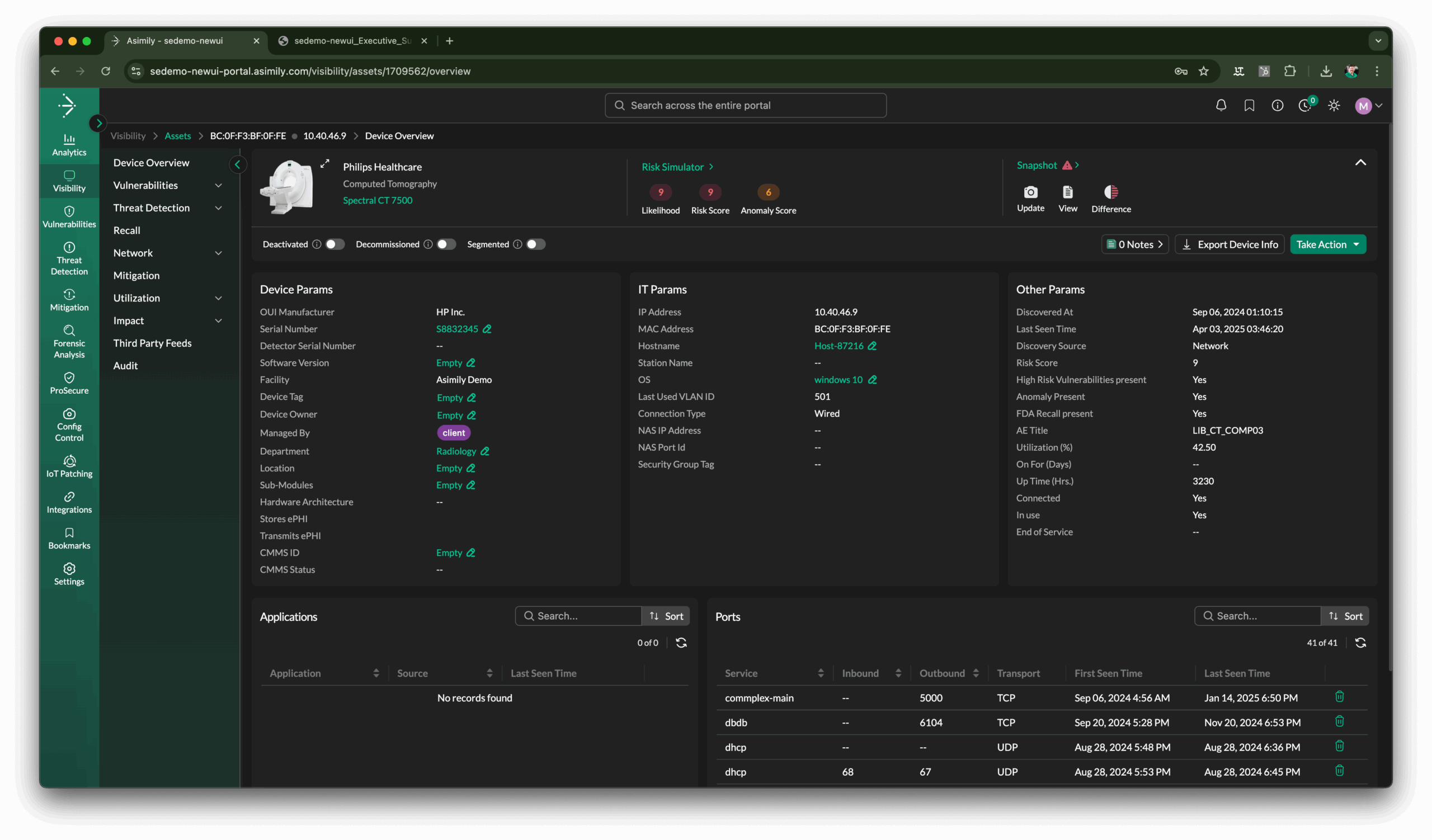Edit the OS windows 10 value
Image resolution: width=1432 pixels, height=840 pixels.
click(x=872, y=379)
